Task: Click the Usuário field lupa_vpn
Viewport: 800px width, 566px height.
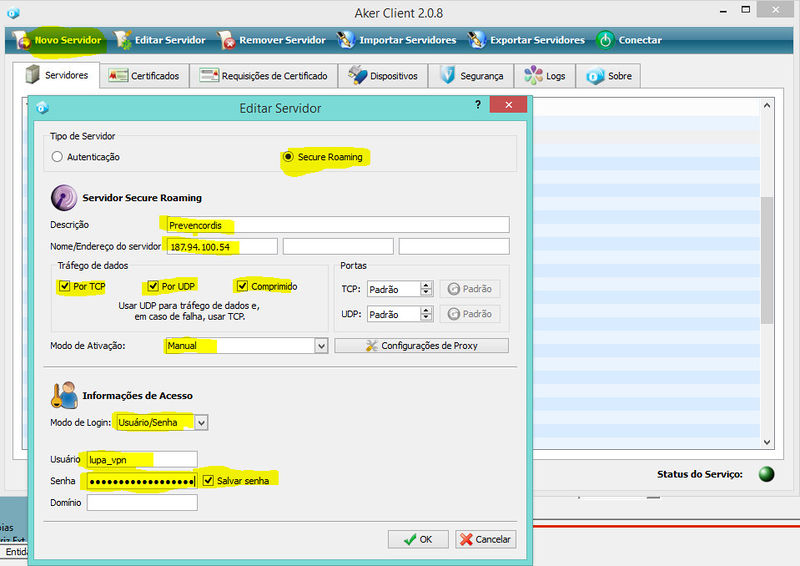Action: coord(142,459)
